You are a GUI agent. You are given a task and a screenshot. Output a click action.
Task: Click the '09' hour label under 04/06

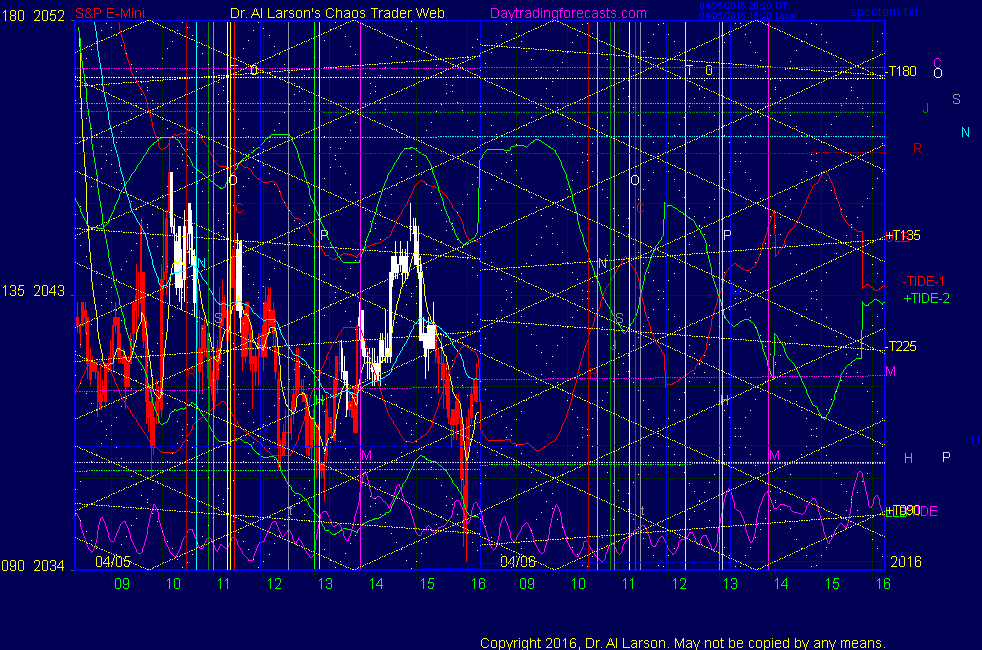click(527, 584)
